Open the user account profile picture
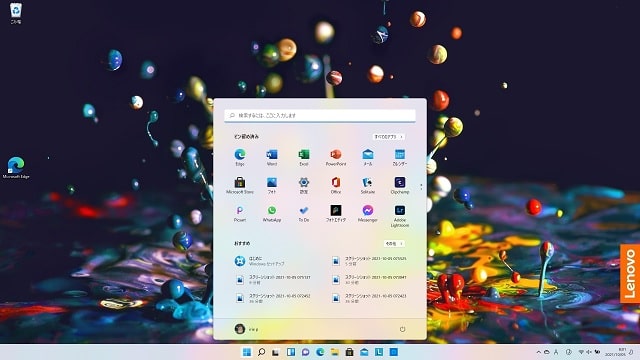Screen dimensions: 640x360 [240, 329]
